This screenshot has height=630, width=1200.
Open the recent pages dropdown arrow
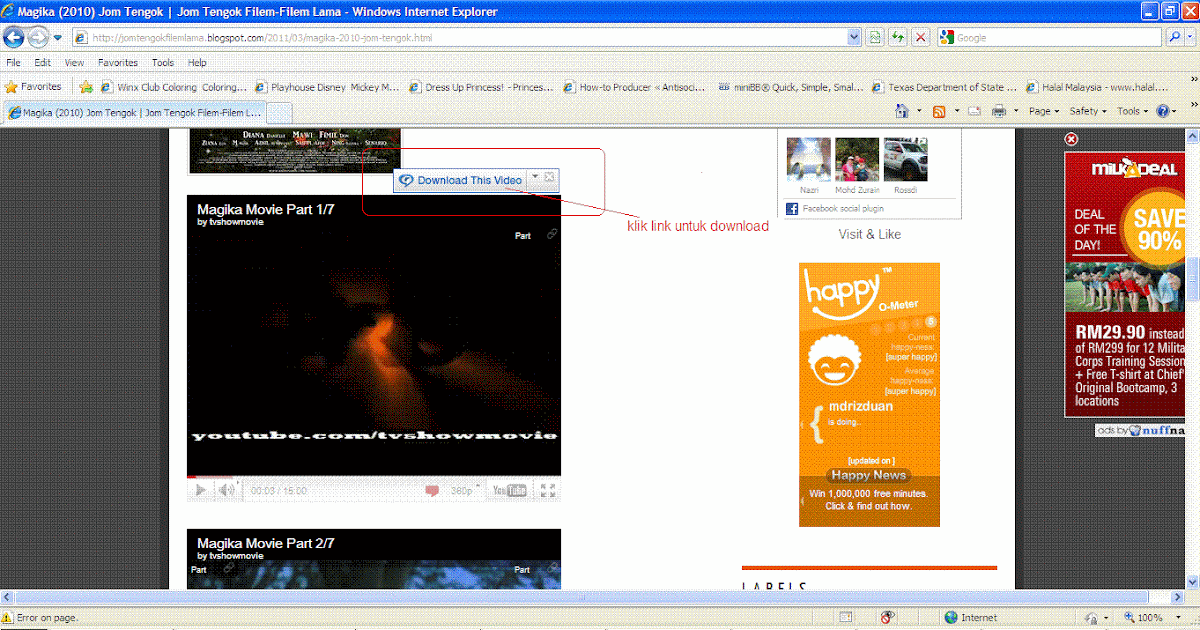[x=58, y=38]
